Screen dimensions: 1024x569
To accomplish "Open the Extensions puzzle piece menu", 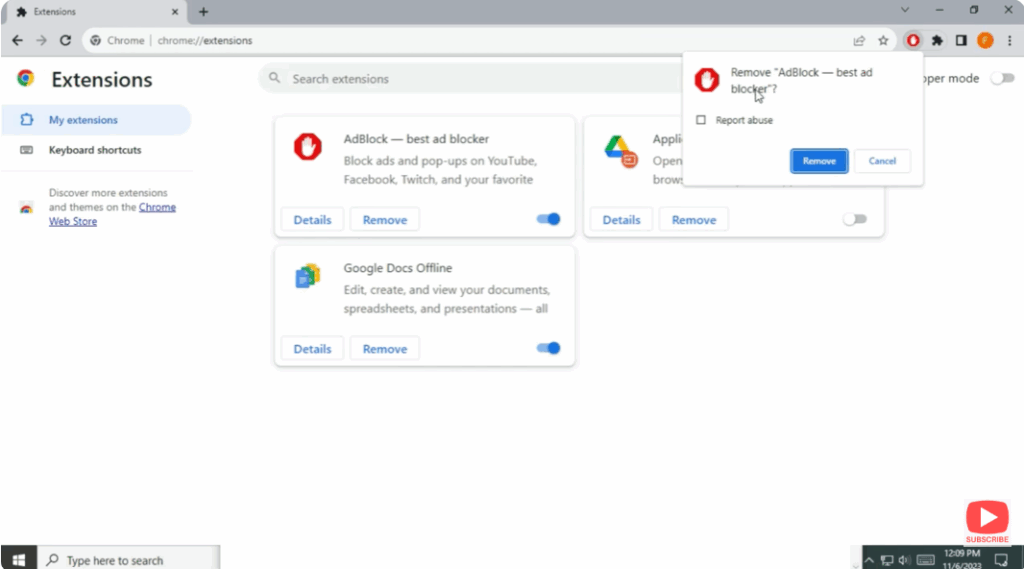I will tap(937, 41).
